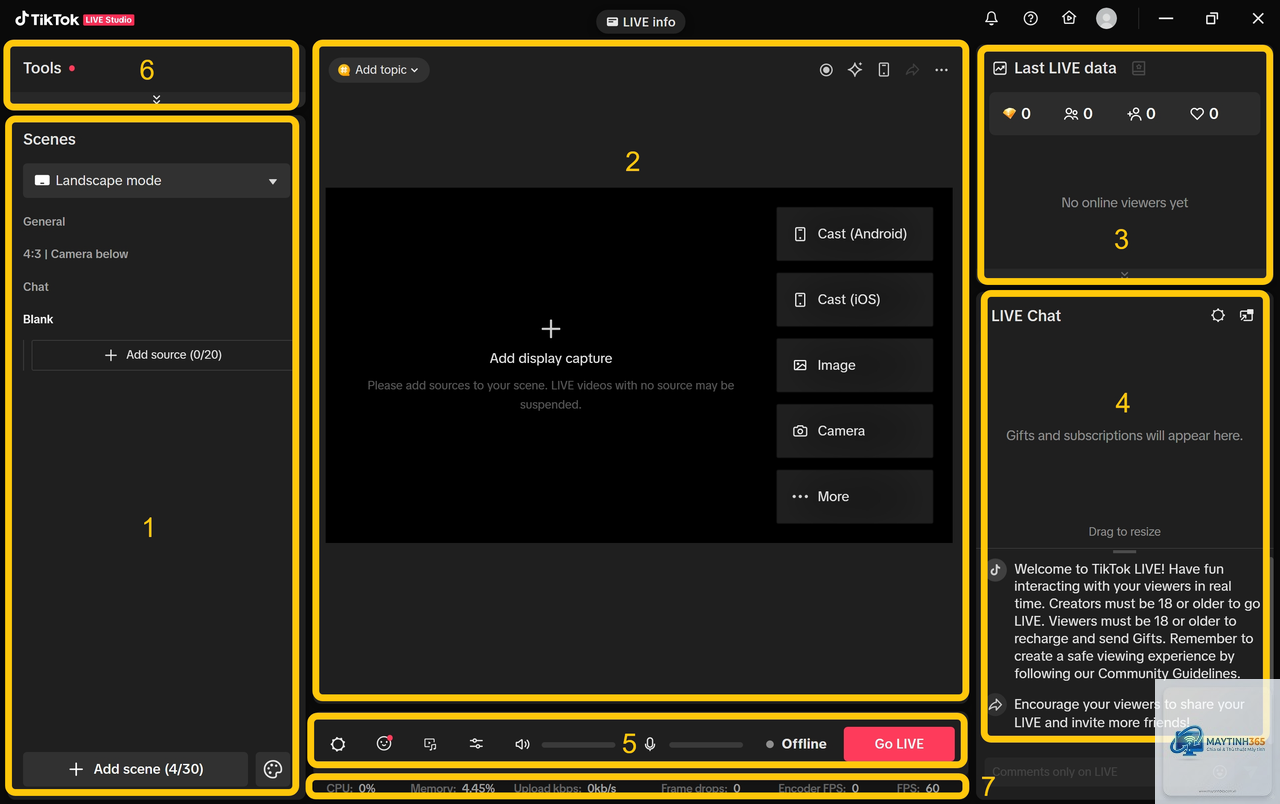Mute the speaker volume icon
The image size is (1280, 804).
tap(522, 744)
